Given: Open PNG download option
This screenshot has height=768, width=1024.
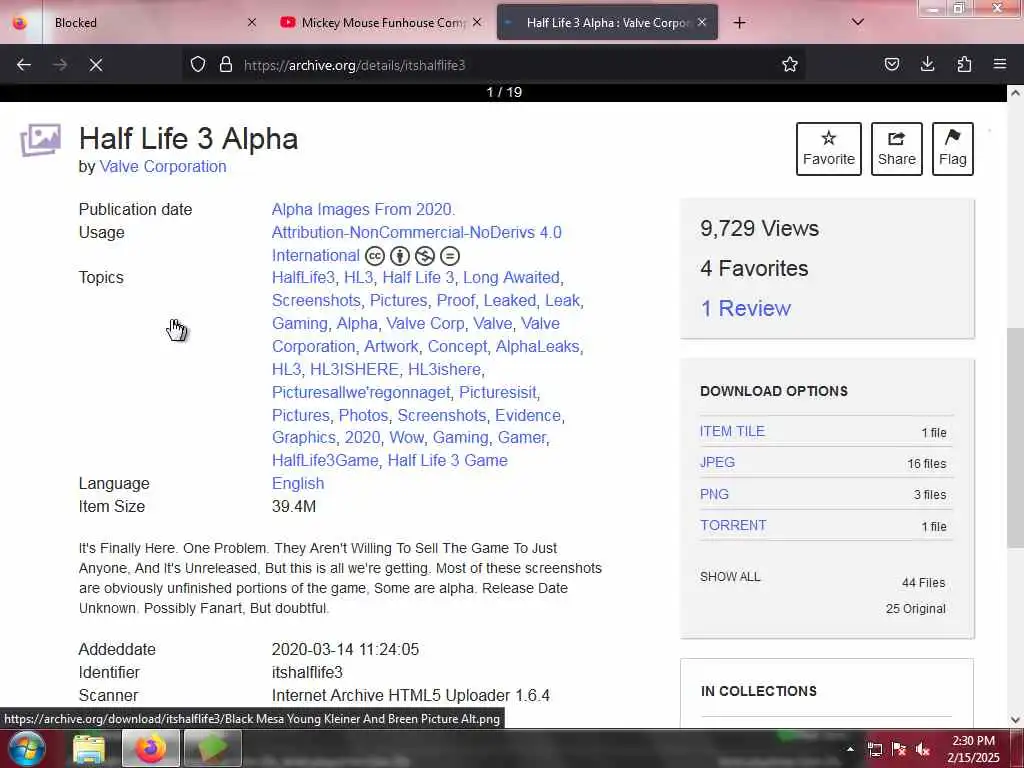Looking at the screenshot, I should point(714,494).
